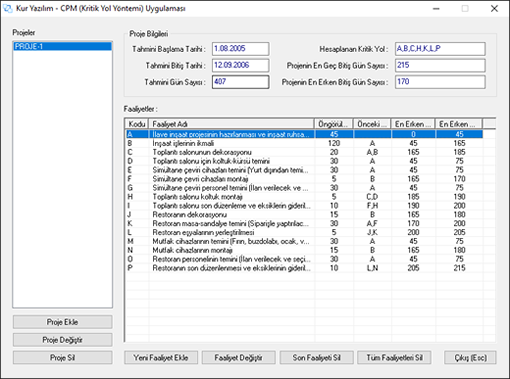510x379 pixels.
Task: Click the Önceki column header
Action: click(x=372, y=124)
